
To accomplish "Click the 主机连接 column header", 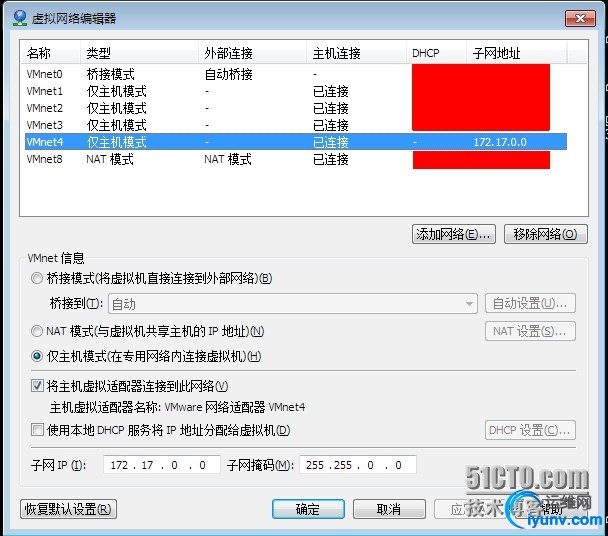I will [x=356, y=53].
